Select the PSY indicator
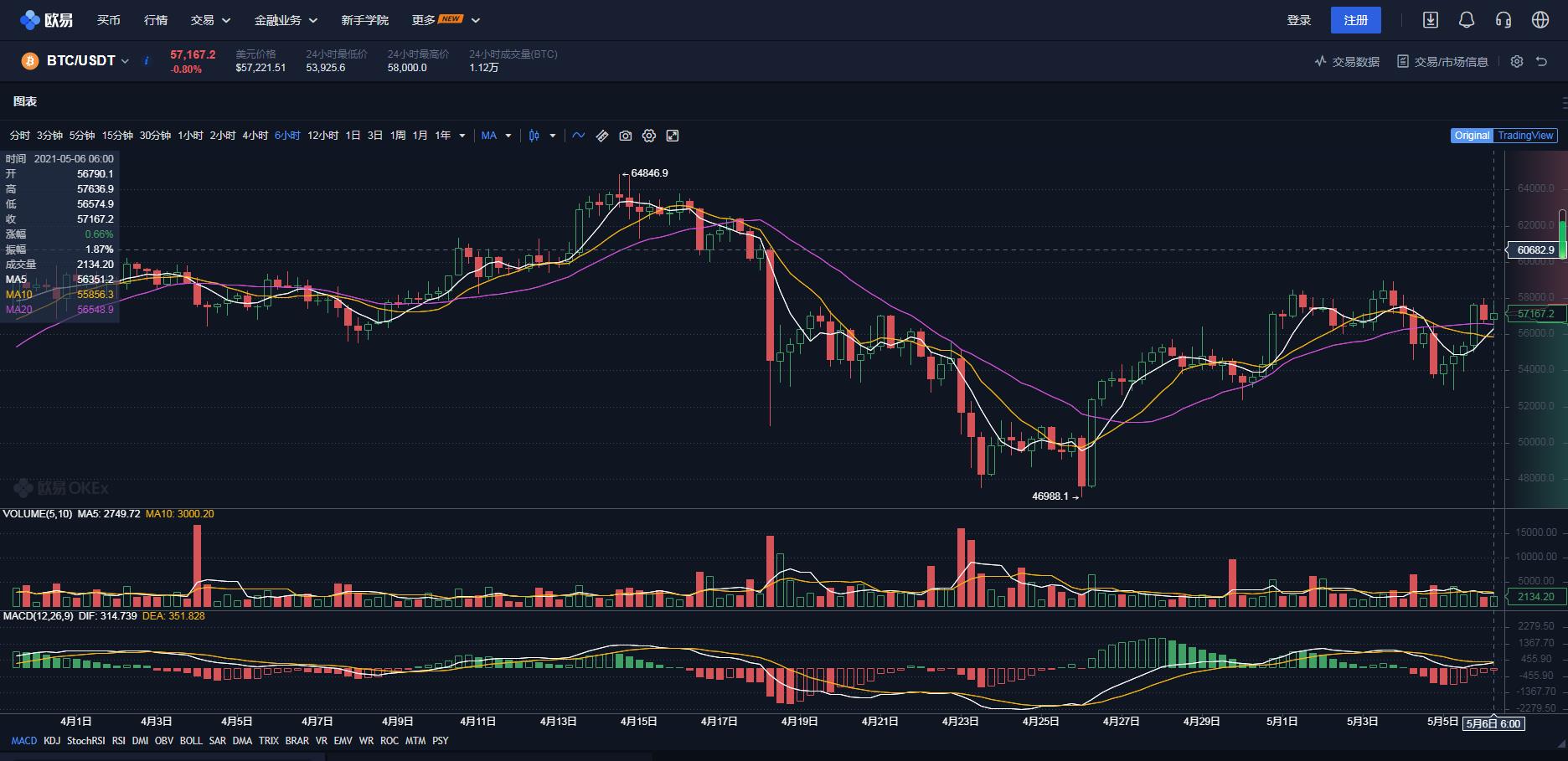The image size is (1568, 761). 441,741
